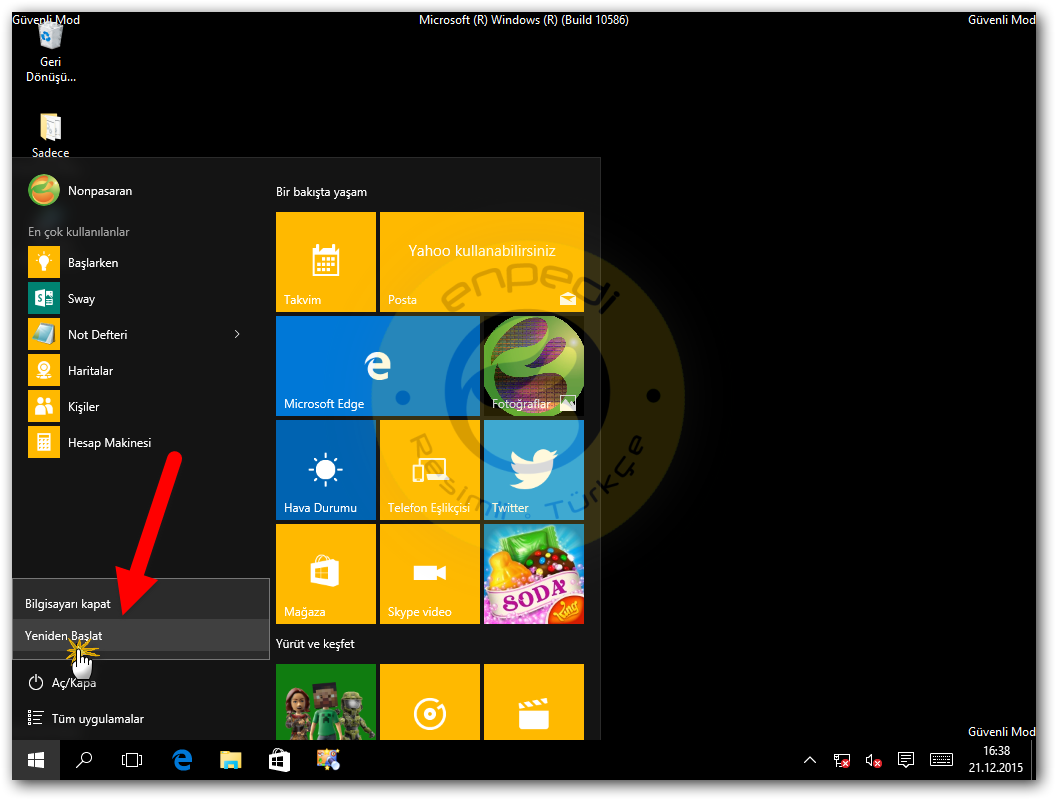Show hidden tray icons chevron
This screenshot has height=800, width=1056.
pos(810,760)
